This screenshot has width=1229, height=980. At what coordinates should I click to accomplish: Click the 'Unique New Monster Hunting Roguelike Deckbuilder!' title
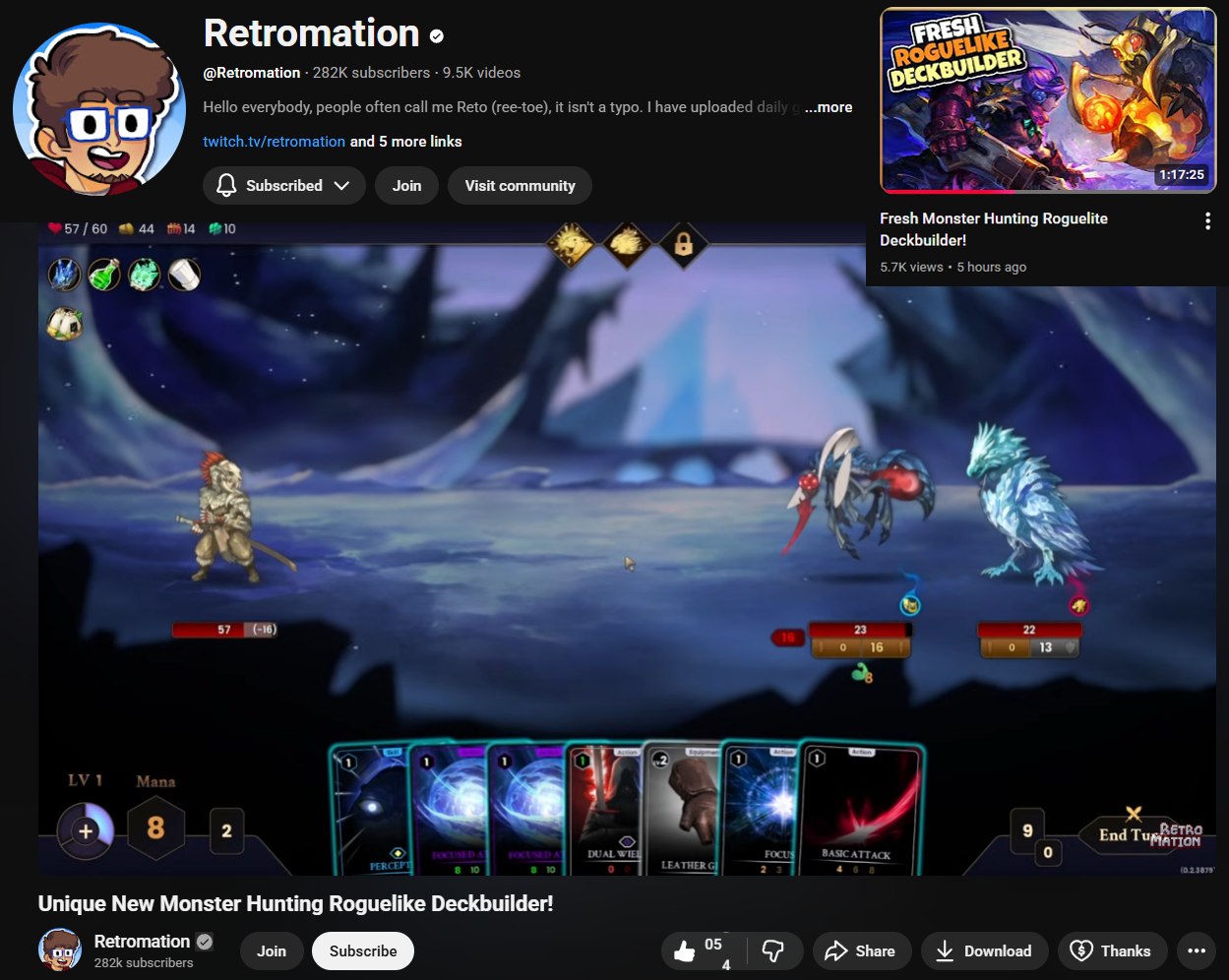pyautogui.click(x=295, y=903)
